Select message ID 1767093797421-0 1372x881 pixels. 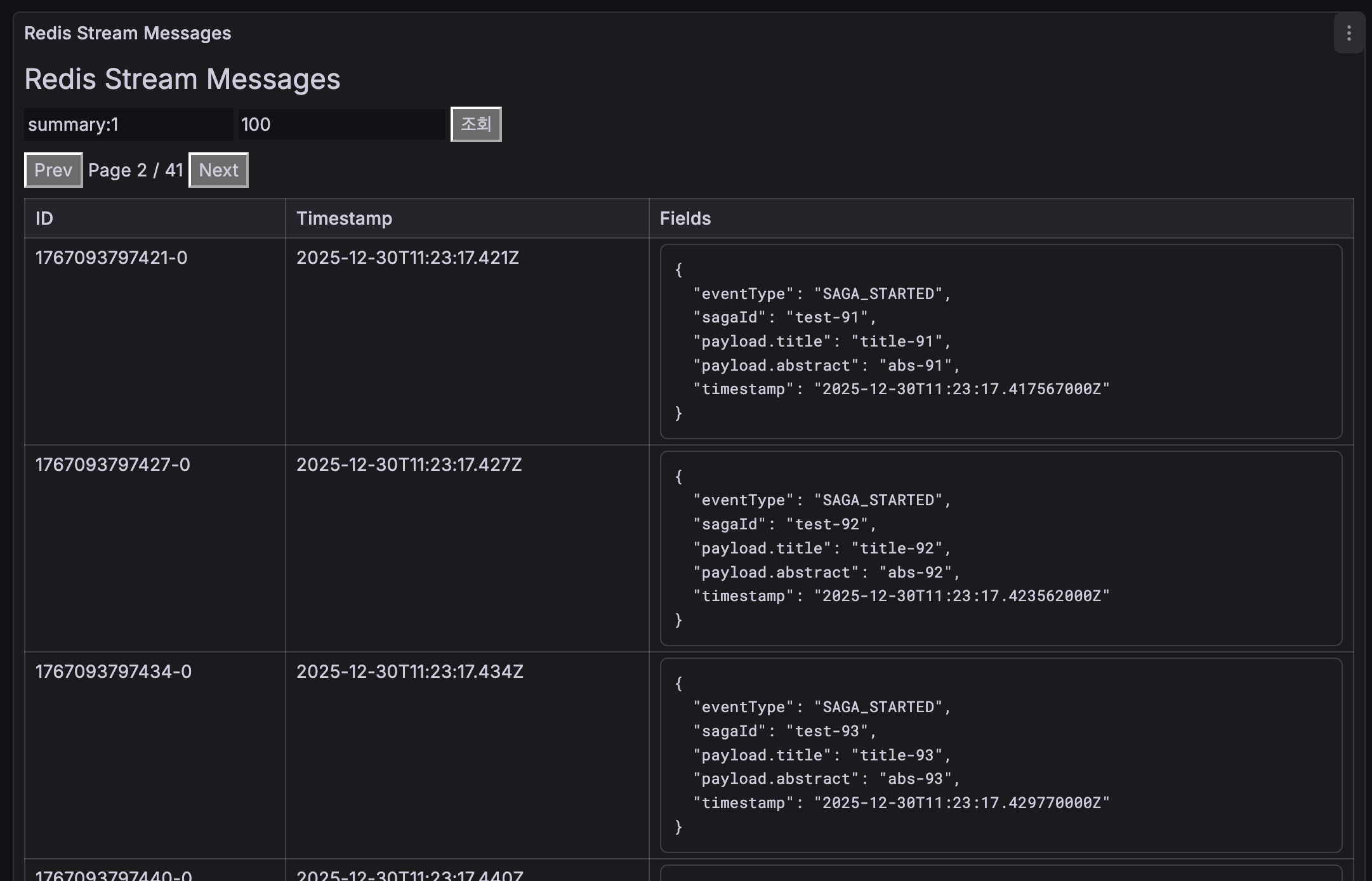tap(112, 258)
